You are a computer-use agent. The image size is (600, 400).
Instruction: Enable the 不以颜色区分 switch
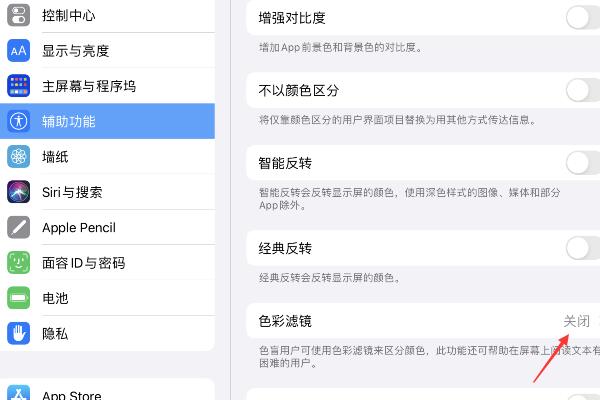pyautogui.click(x=583, y=90)
